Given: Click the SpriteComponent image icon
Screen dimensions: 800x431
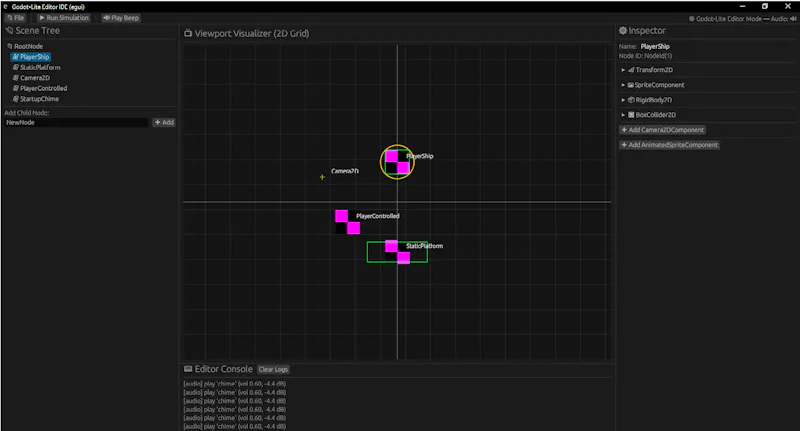Looking at the screenshot, I should pos(631,85).
